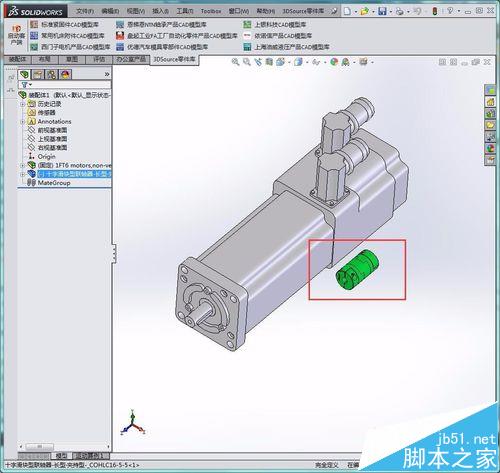500x473 pixels.
Task: Expand the 历史记录 tree node
Action: pos(23,104)
